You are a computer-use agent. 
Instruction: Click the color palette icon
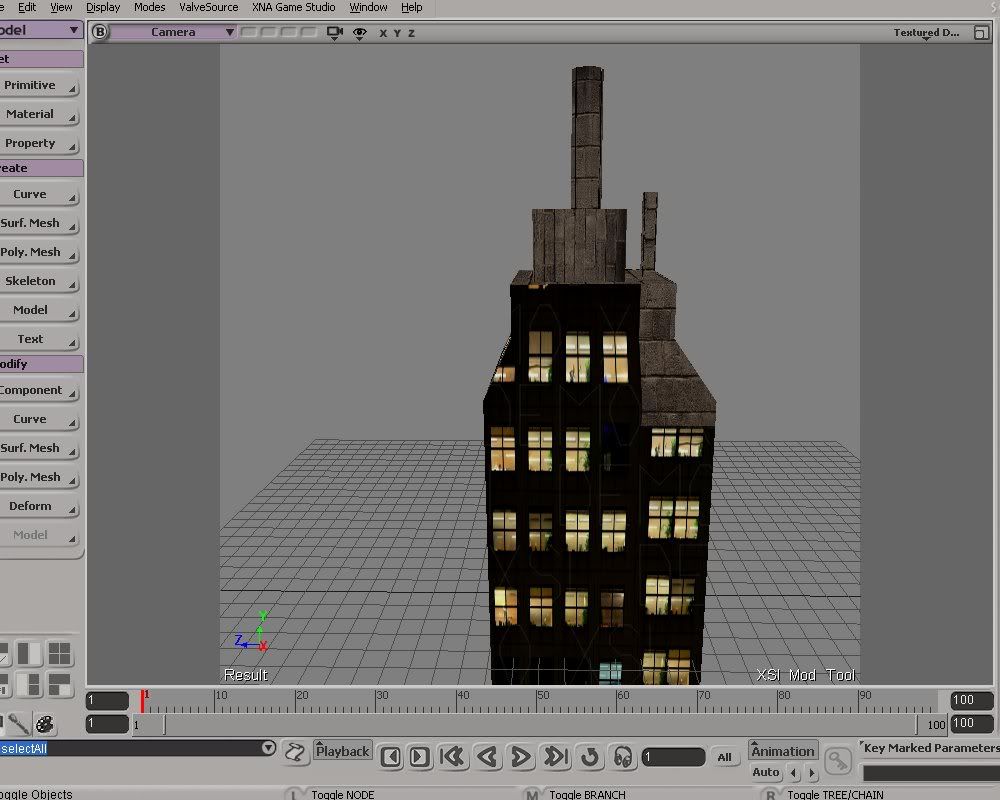click(45, 724)
